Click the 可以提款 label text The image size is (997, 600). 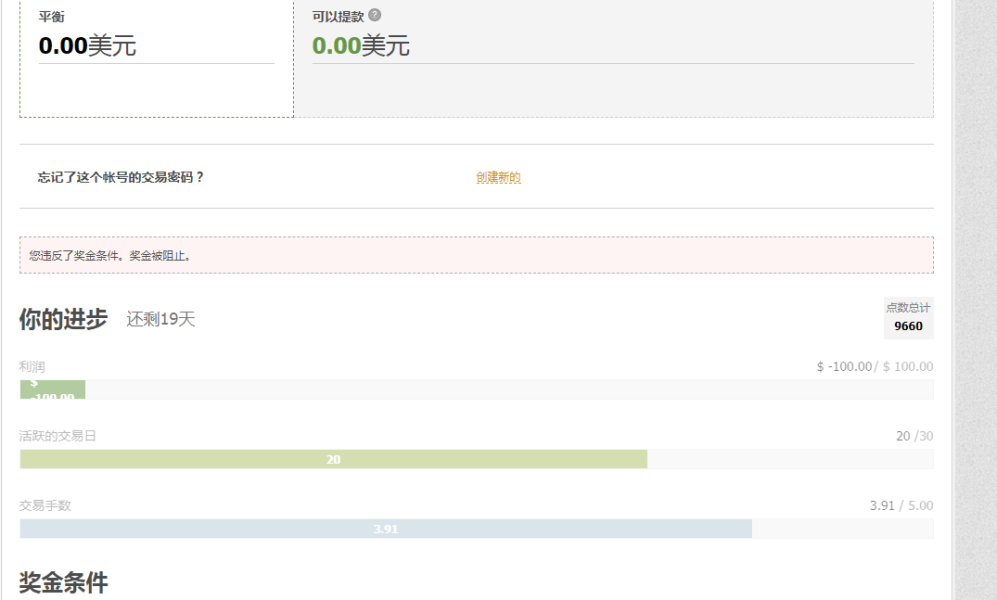pos(338,16)
